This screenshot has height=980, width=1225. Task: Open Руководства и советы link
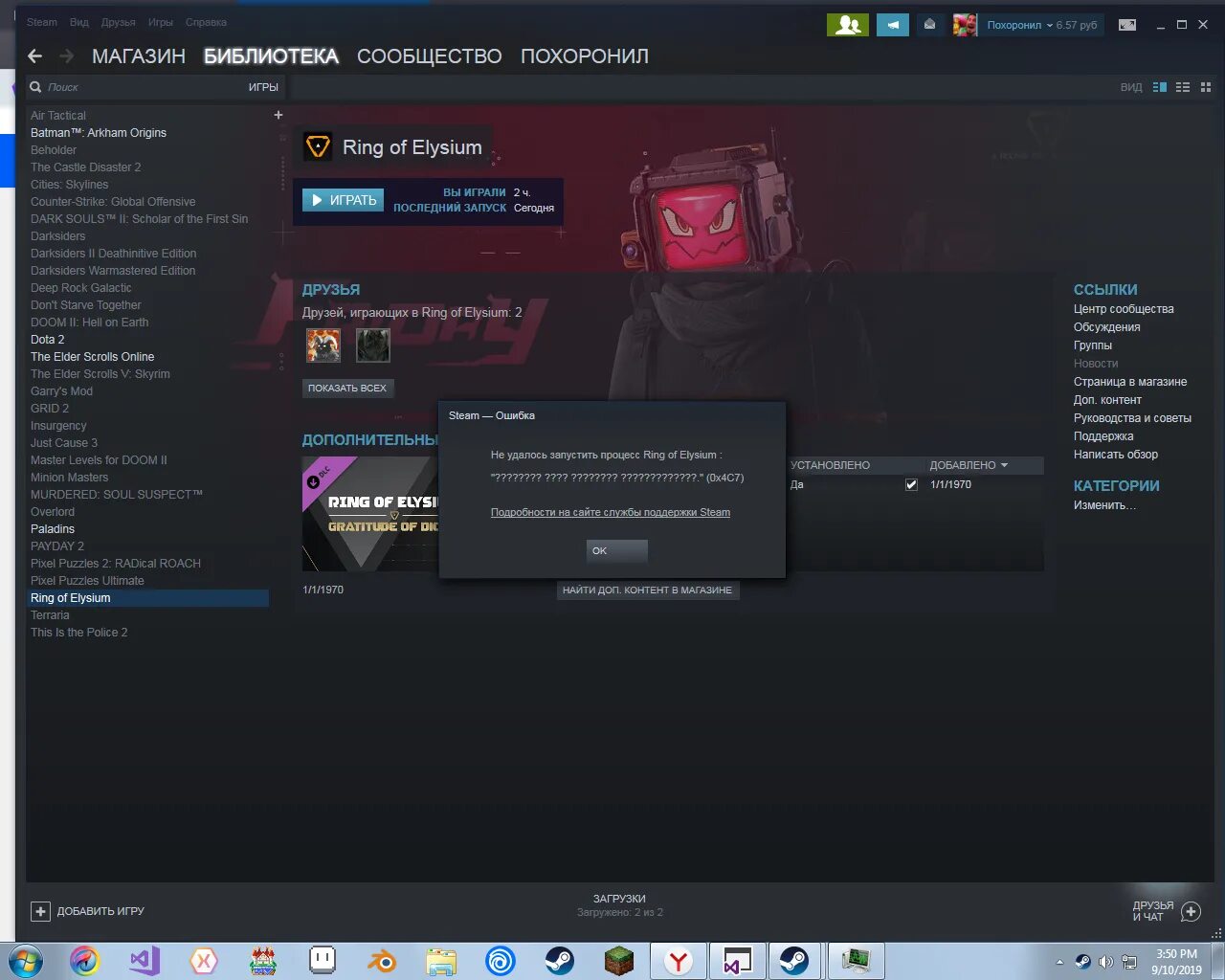tap(1132, 418)
